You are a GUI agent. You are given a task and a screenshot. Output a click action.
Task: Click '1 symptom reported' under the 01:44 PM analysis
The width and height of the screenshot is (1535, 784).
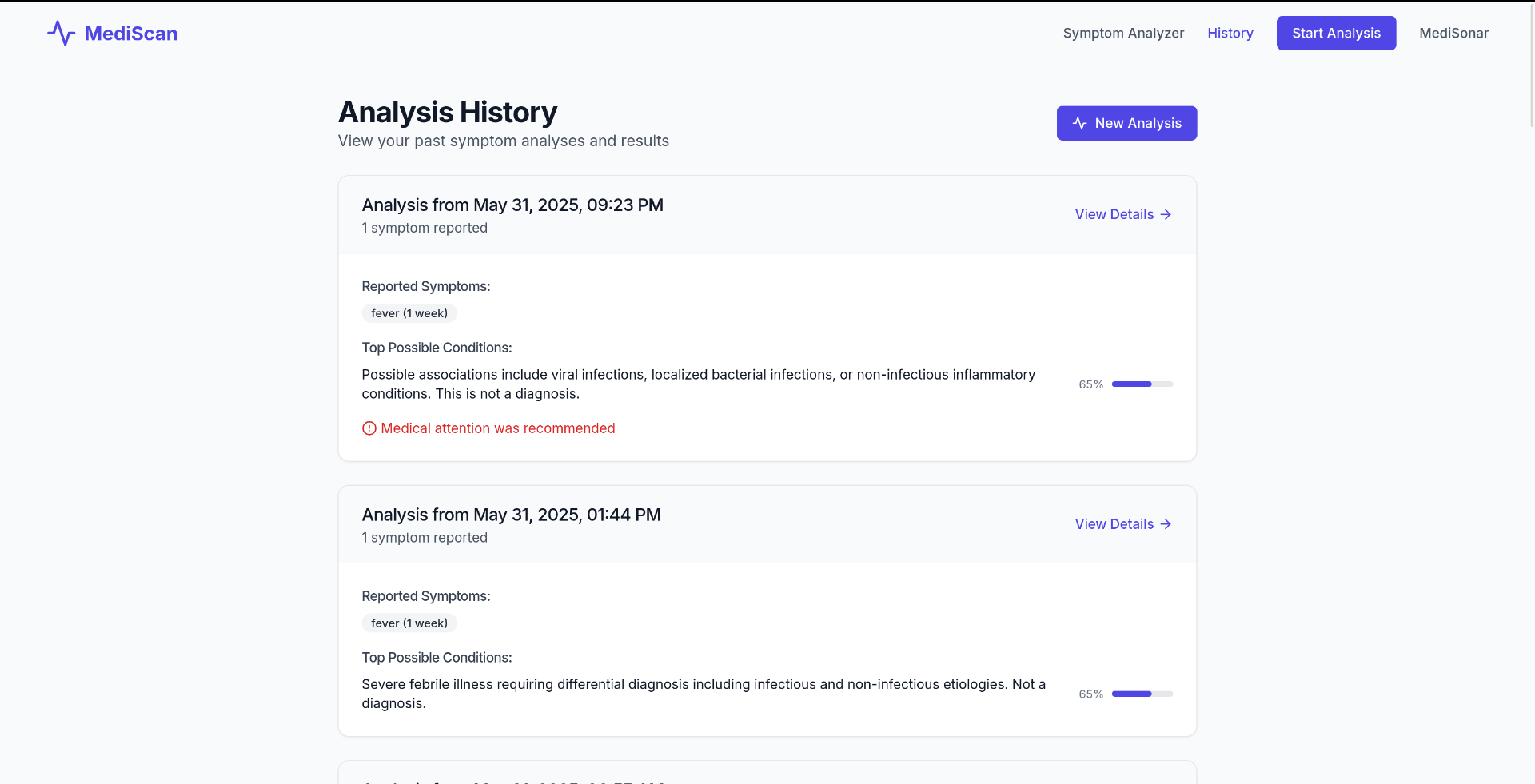425,538
